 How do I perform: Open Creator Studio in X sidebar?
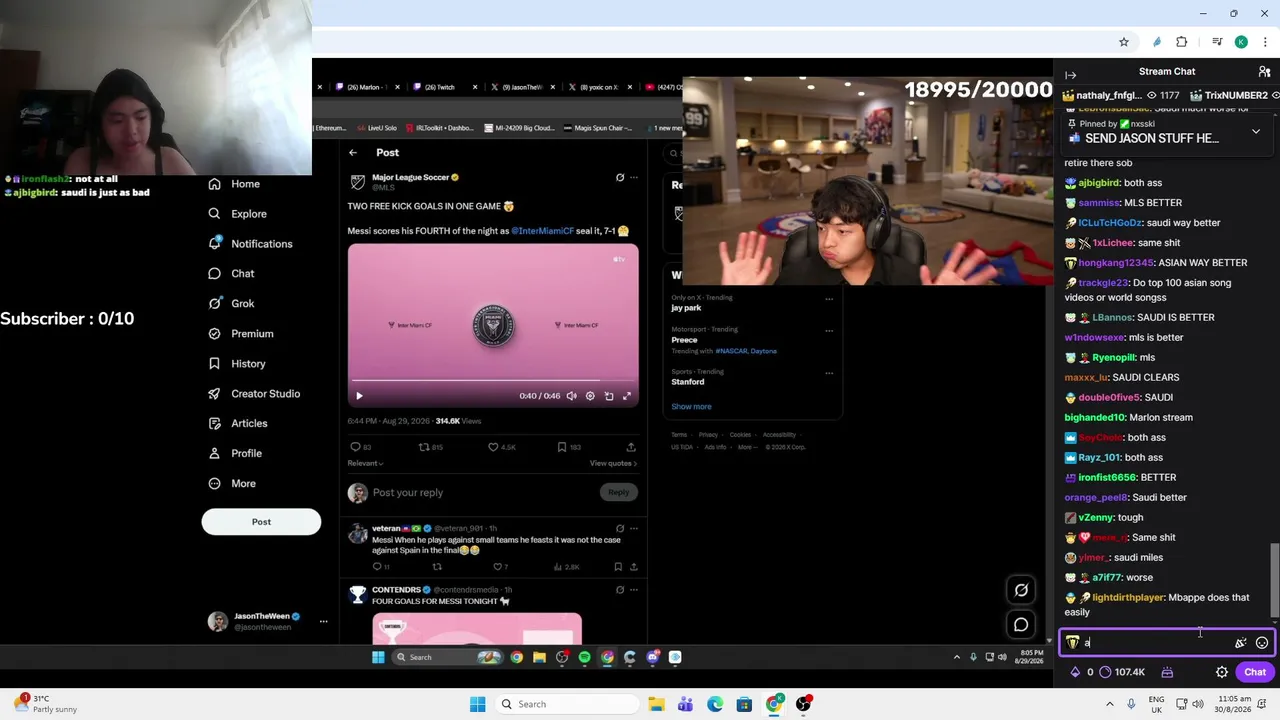(x=254, y=394)
